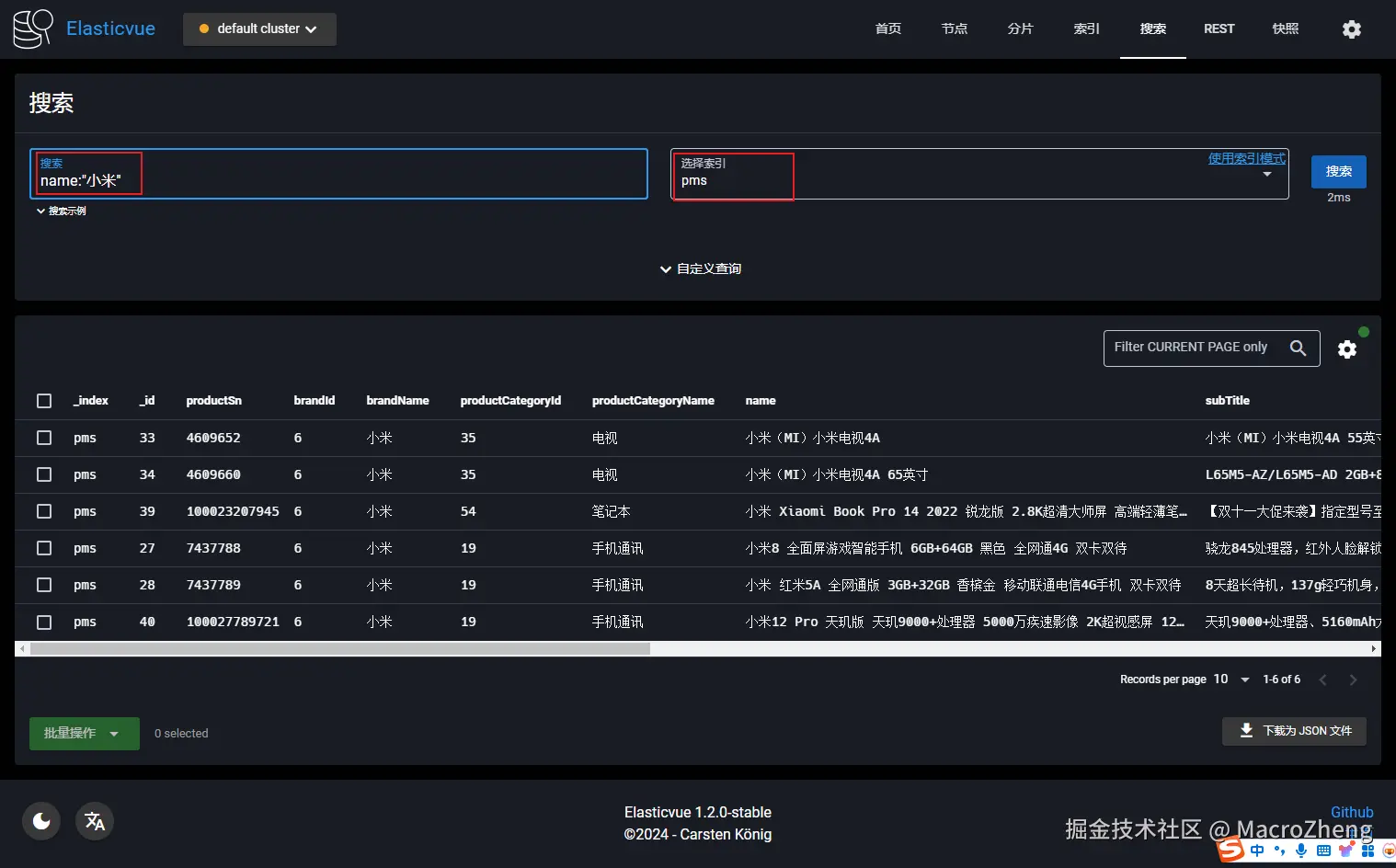Focus the search query input field
This screenshot has height=868, width=1396.
point(338,174)
